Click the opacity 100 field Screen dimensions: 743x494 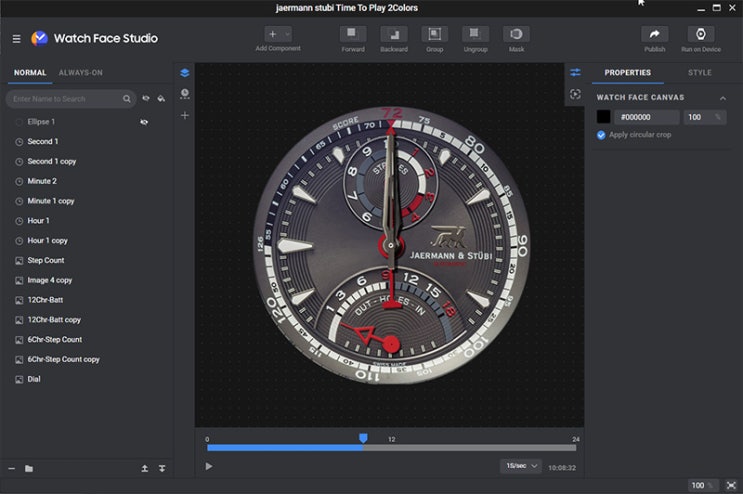[x=704, y=117]
